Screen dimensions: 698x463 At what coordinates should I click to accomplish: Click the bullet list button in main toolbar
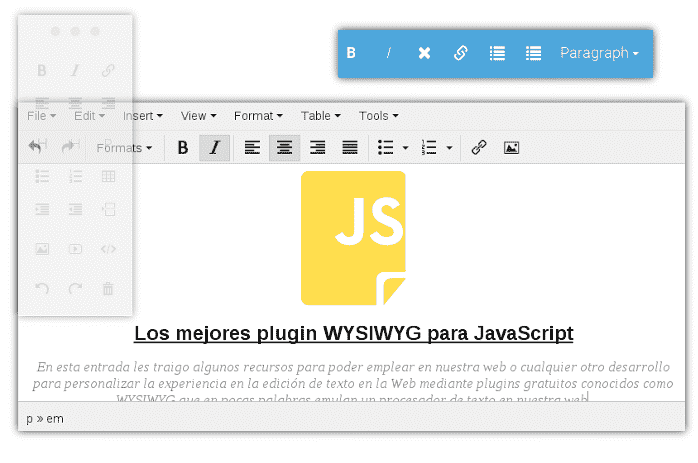[386, 148]
